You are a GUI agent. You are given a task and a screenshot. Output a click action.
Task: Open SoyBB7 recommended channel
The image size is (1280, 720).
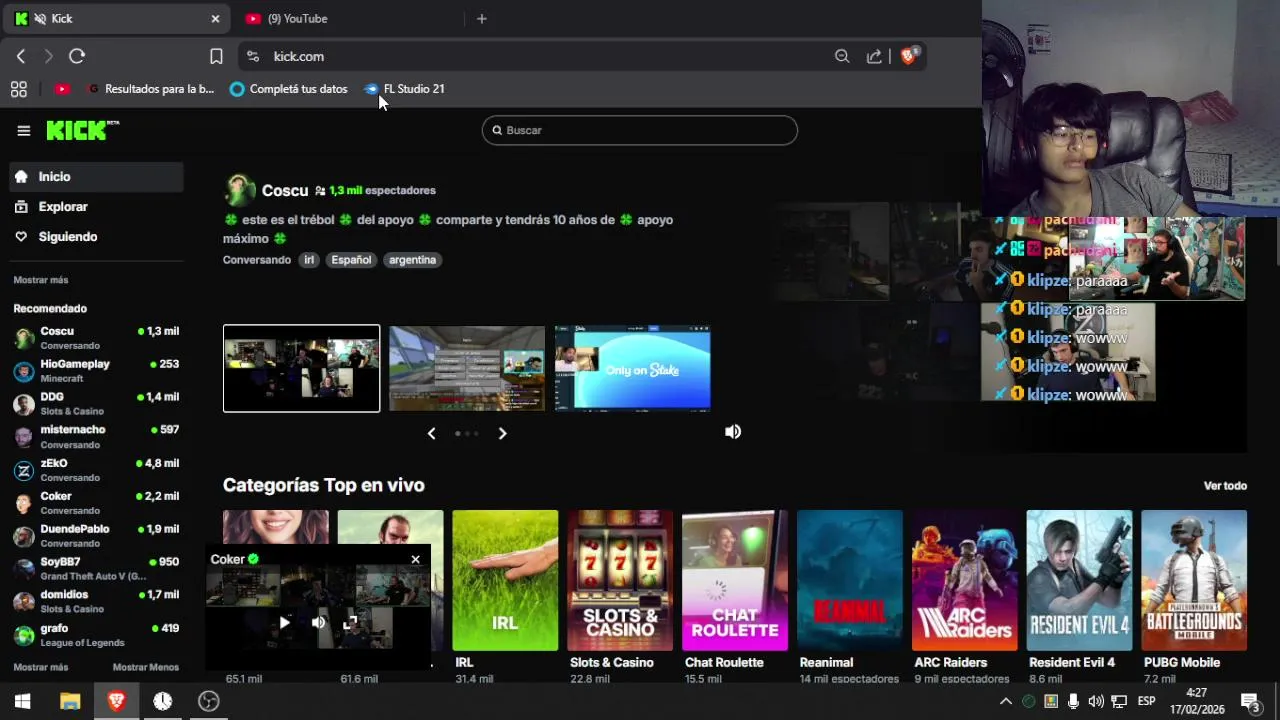coord(96,569)
